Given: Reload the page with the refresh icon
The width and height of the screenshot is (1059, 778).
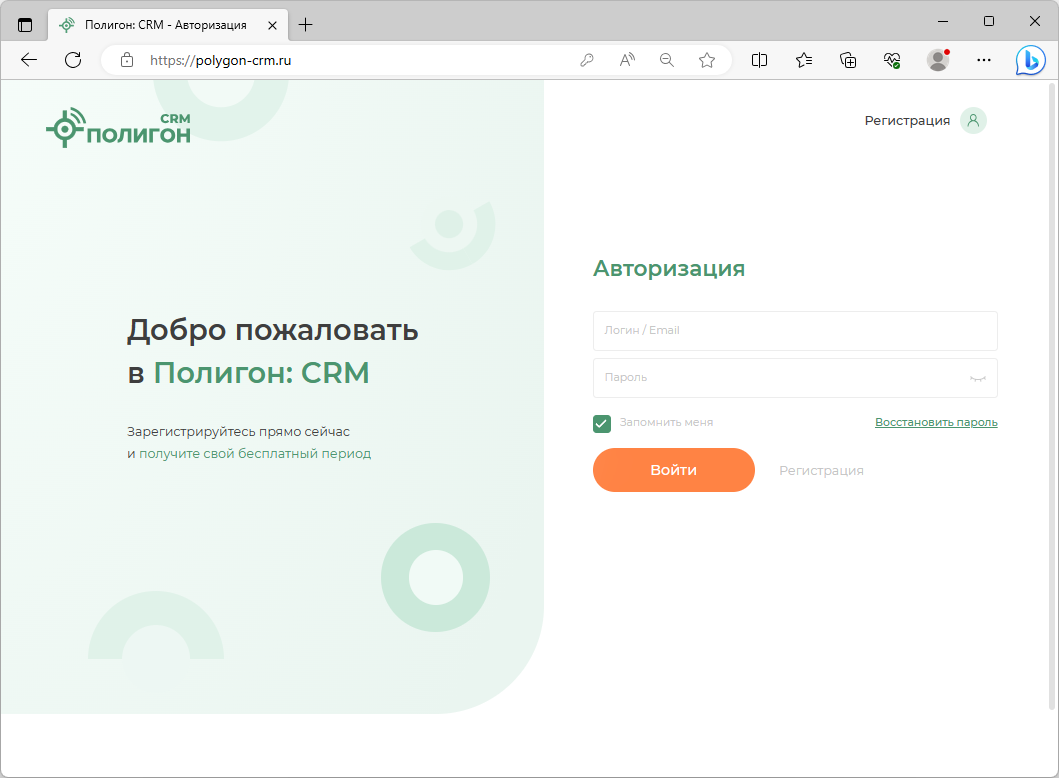Looking at the screenshot, I should pyautogui.click(x=73, y=60).
